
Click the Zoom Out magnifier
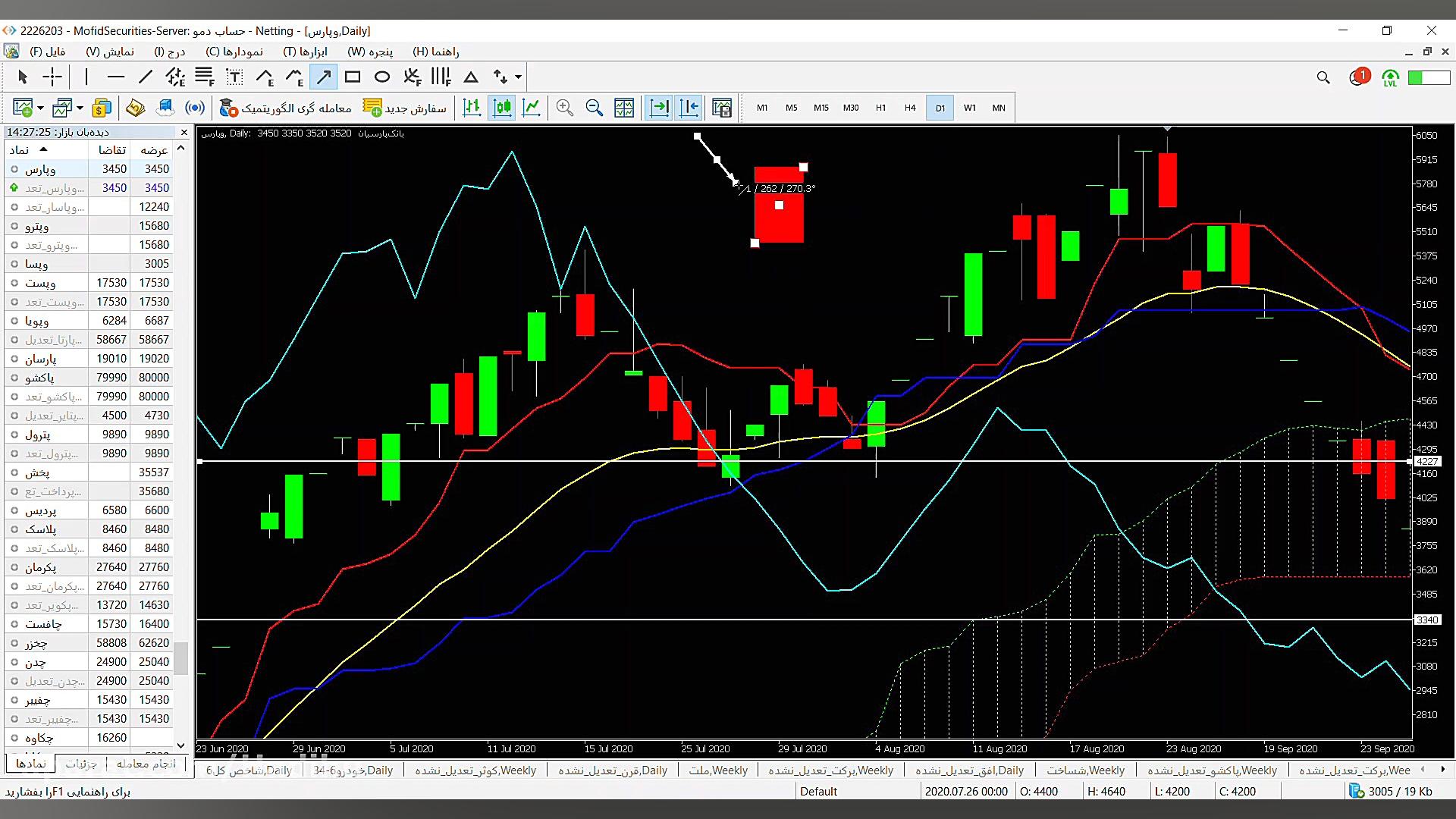click(594, 108)
